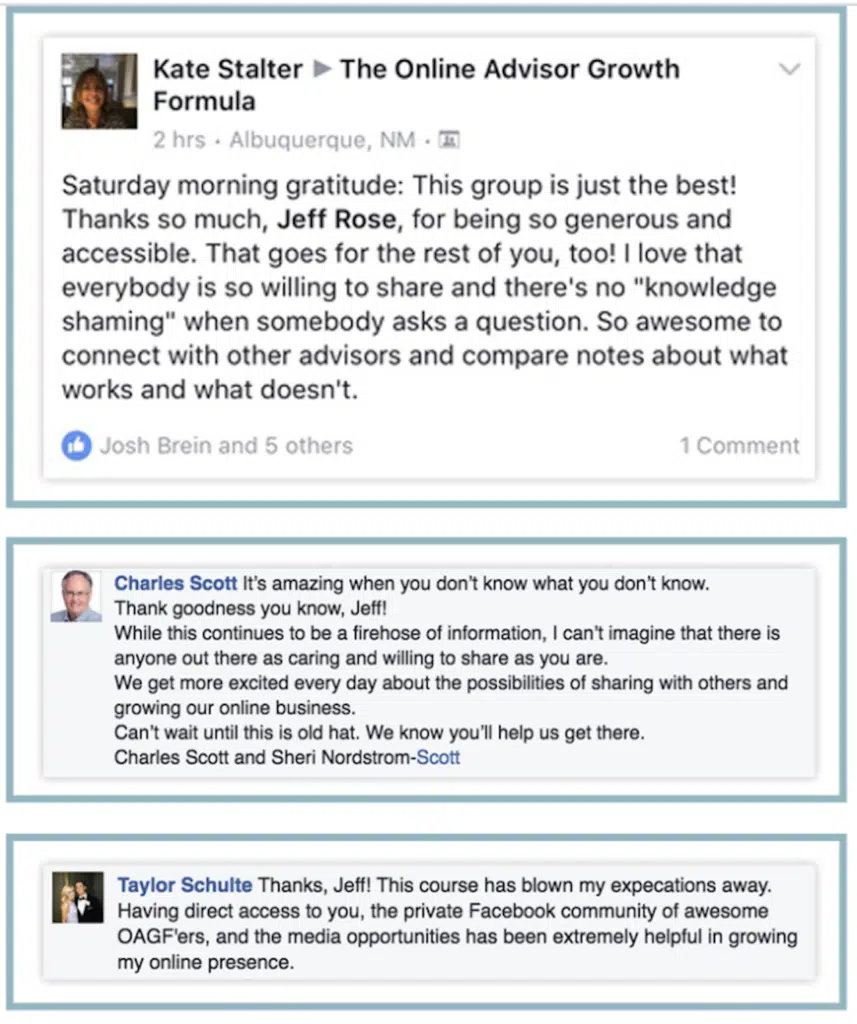Image resolution: width=857 pixels, height=1024 pixels.
Task: Open the post options chevron menu
Action: pos(789,70)
